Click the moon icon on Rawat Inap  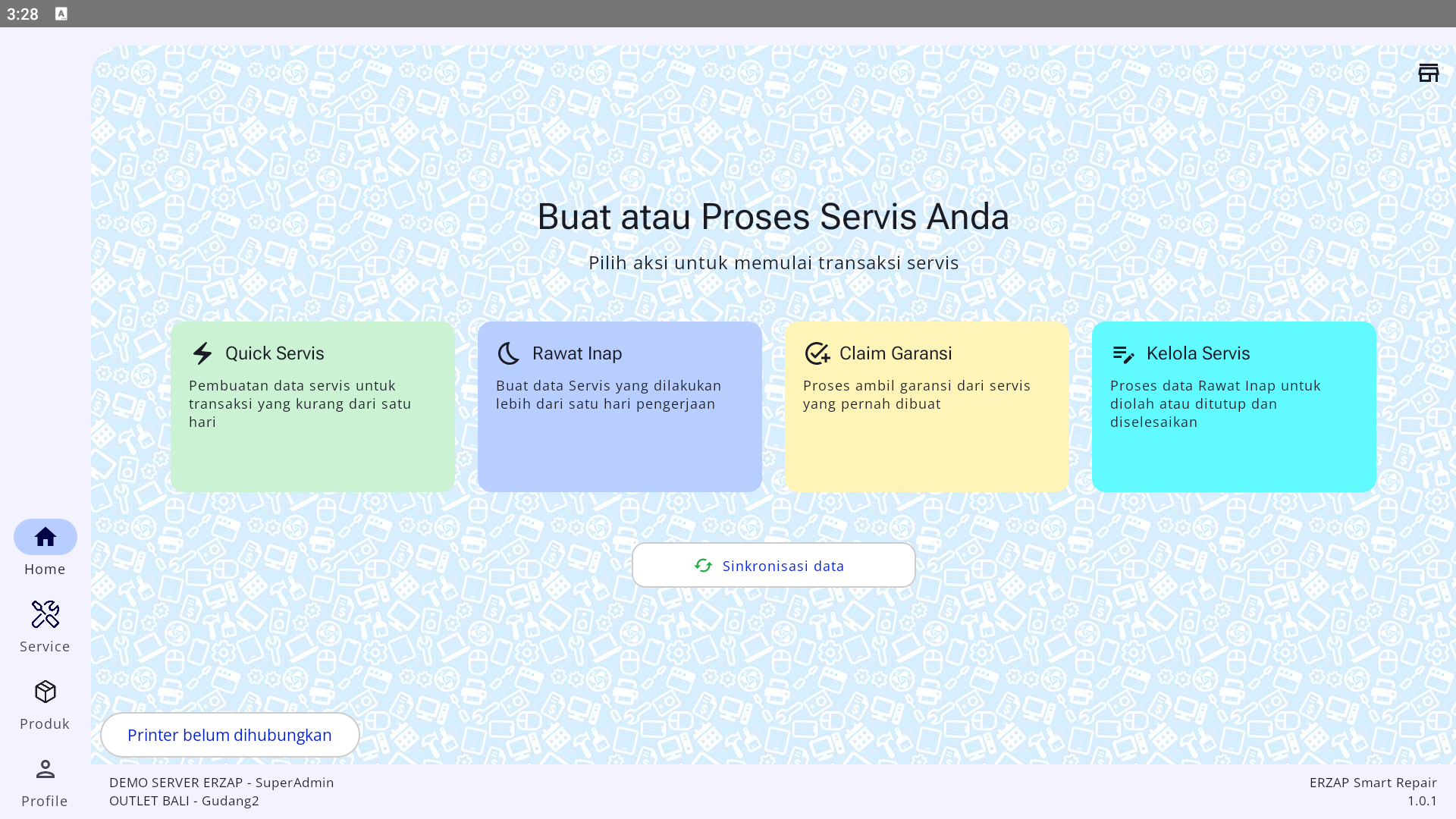click(x=509, y=353)
